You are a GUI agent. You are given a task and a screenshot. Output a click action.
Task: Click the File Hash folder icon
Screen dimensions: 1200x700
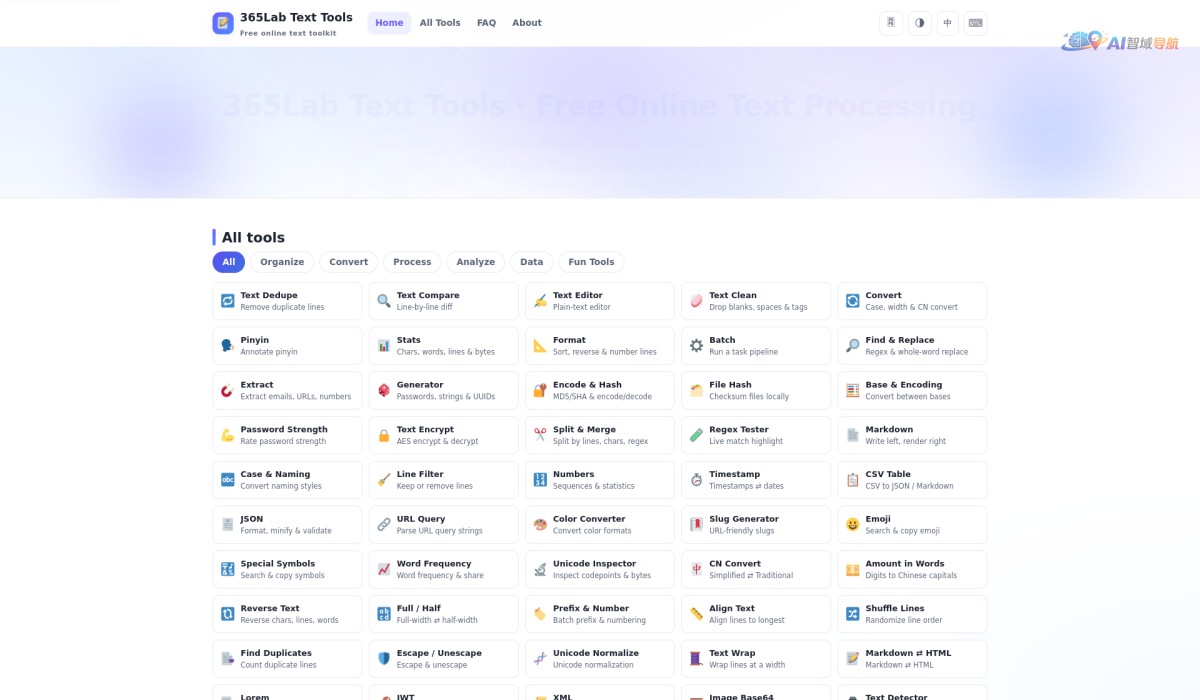[696, 390]
